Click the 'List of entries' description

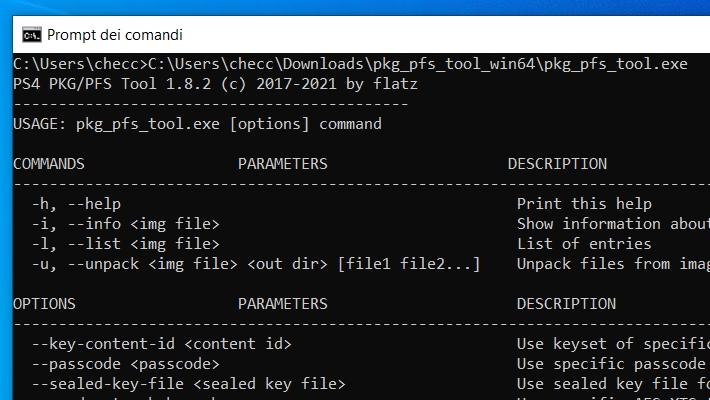point(584,244)
